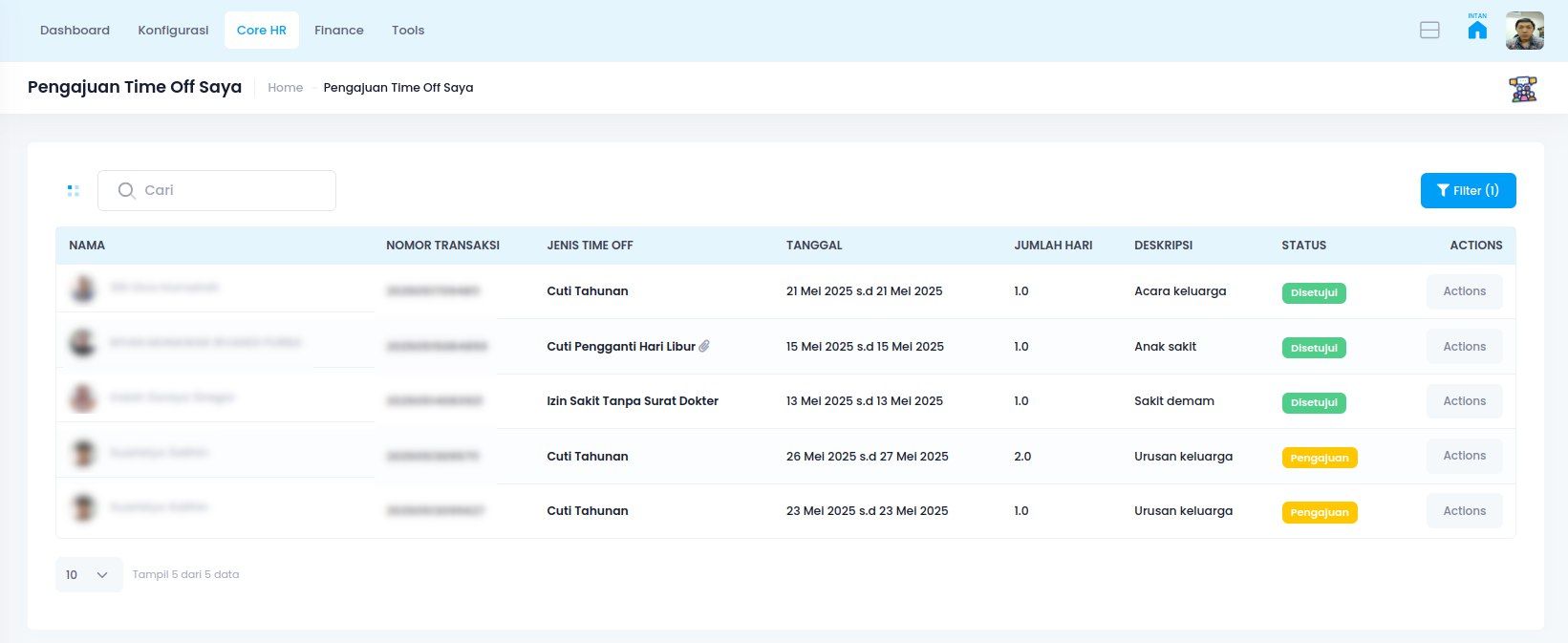Screen dimensions: 1568x643
Task: Open the rows-per-page dropdown showing 10
Action: point(89,574)
